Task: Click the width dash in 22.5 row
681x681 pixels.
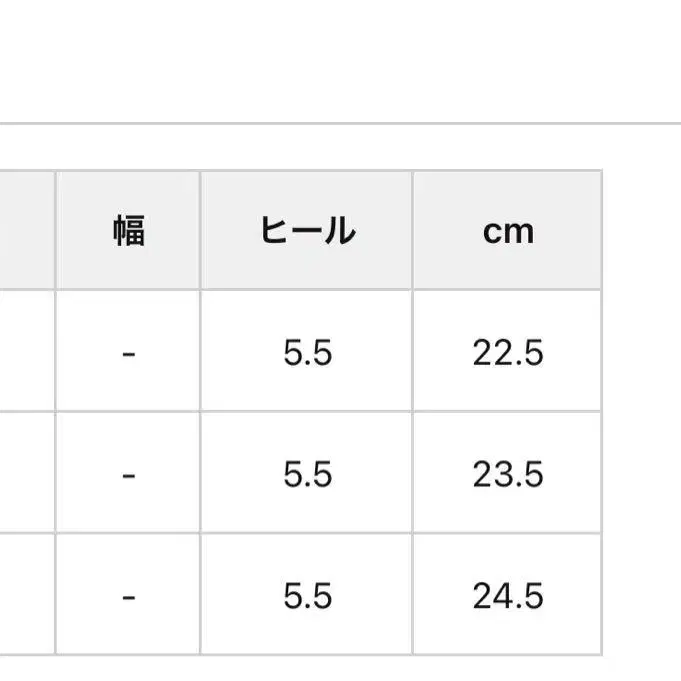Action: pyautogui.click(x=128, y=352)
